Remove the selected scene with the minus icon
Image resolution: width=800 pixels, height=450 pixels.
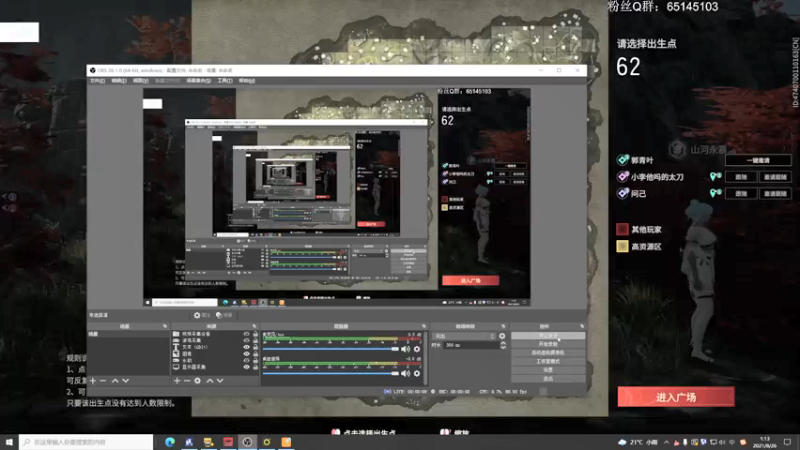pos(103,381)
